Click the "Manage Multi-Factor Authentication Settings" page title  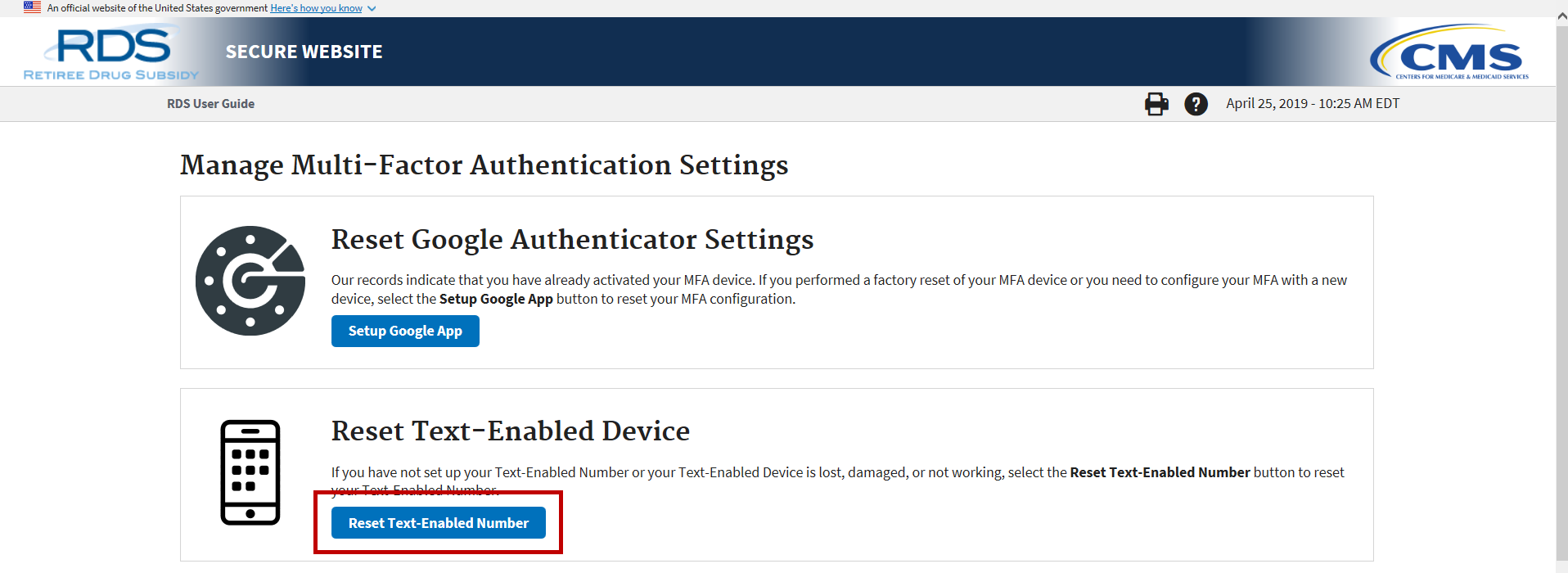484,165
